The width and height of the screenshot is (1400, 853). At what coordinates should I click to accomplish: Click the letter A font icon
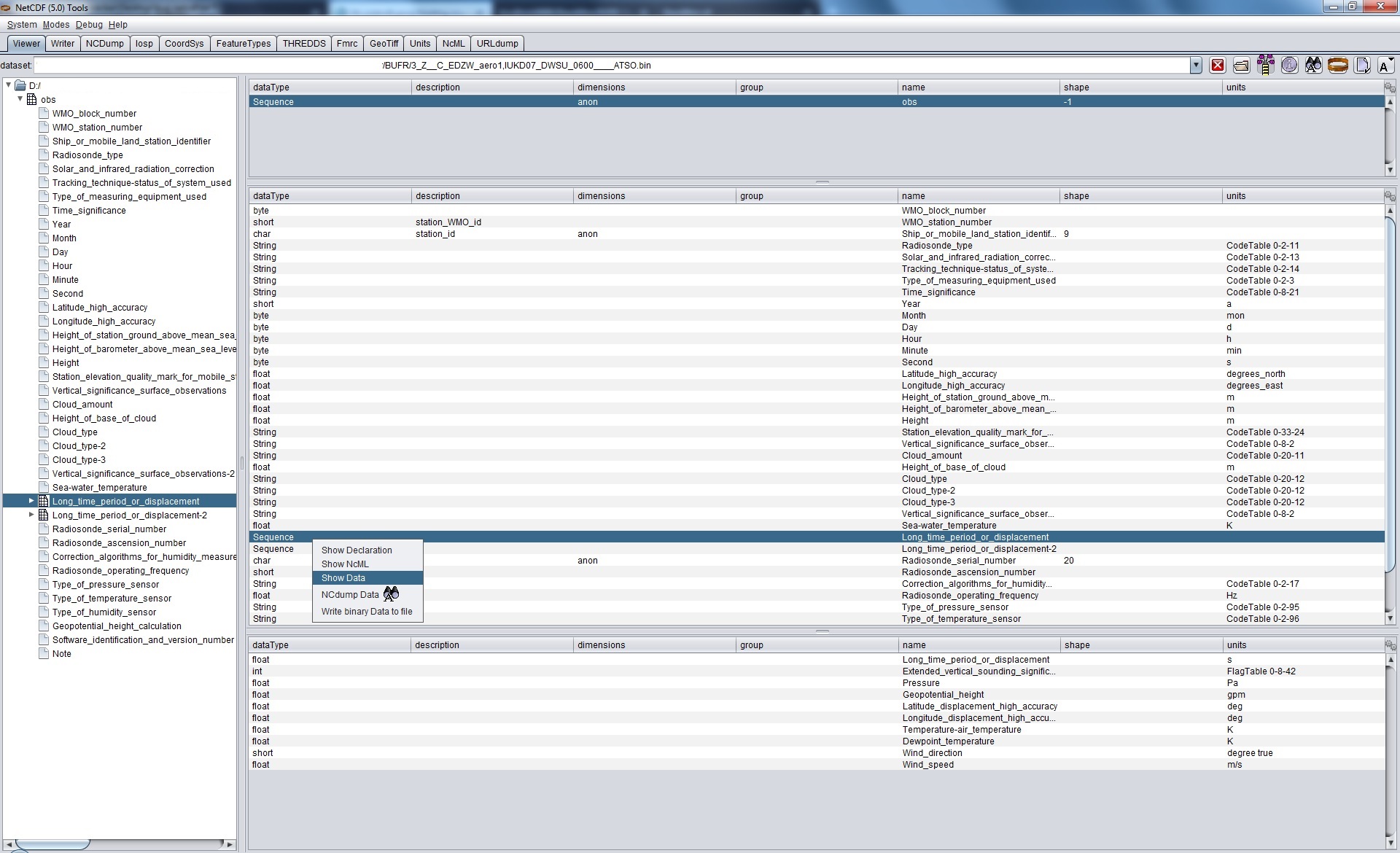click(x=1385, y=66)
